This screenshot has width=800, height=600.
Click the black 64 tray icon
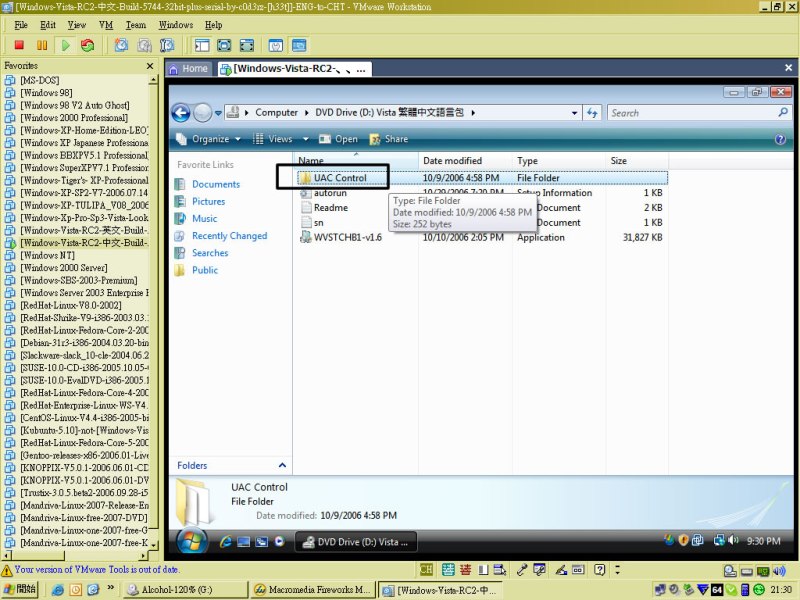717,590
